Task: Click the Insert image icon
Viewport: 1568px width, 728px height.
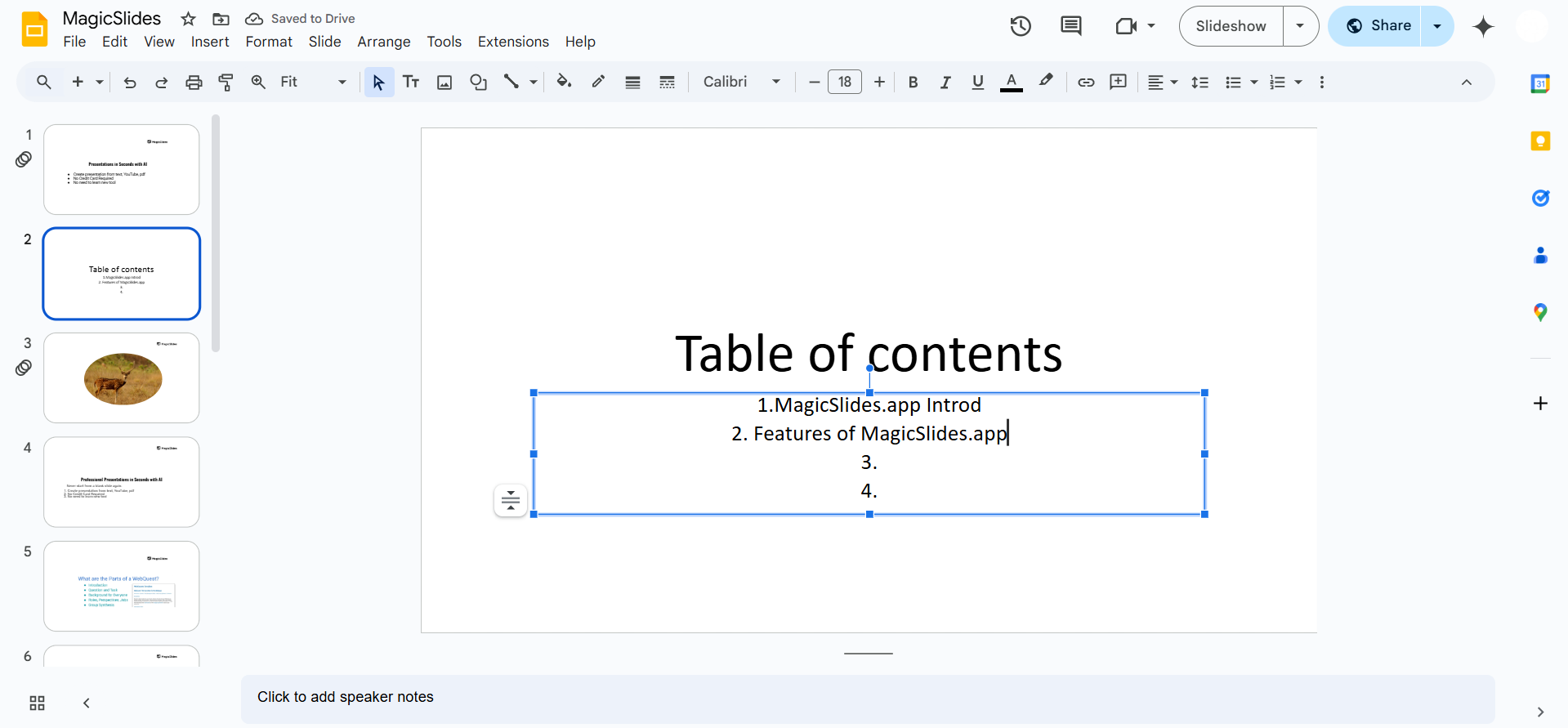Action: pos(444,82)
